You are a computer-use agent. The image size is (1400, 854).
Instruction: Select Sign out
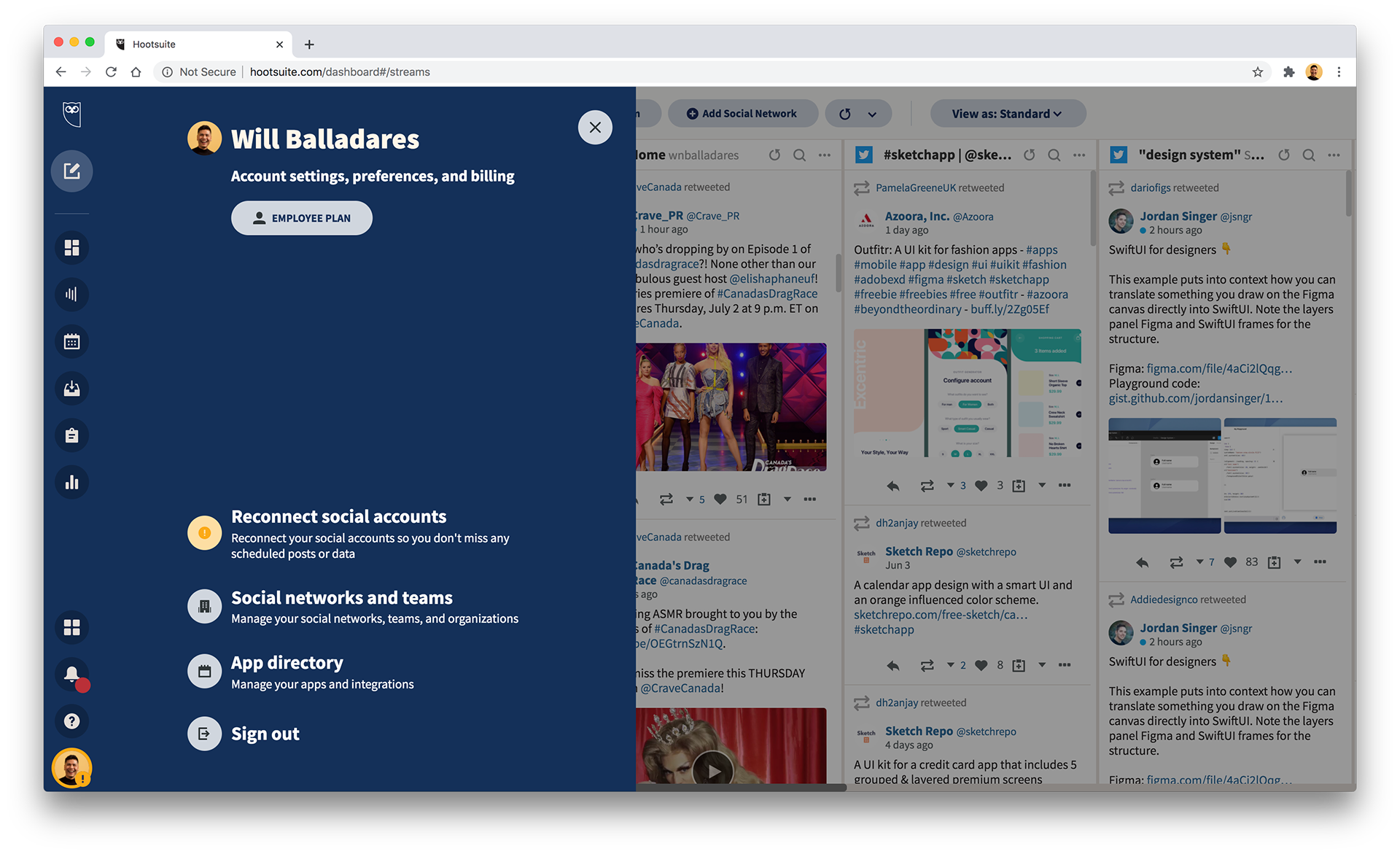pyautogui.click(x=265, y=734)
